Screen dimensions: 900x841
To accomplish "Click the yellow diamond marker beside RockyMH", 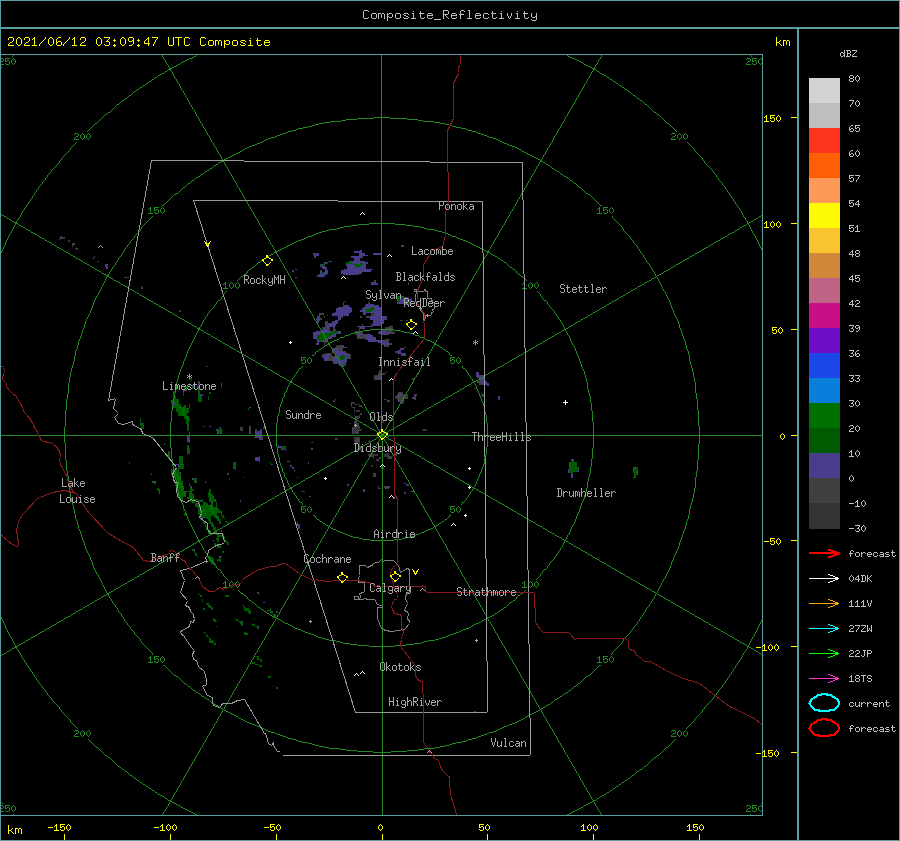I will [267, 261].
